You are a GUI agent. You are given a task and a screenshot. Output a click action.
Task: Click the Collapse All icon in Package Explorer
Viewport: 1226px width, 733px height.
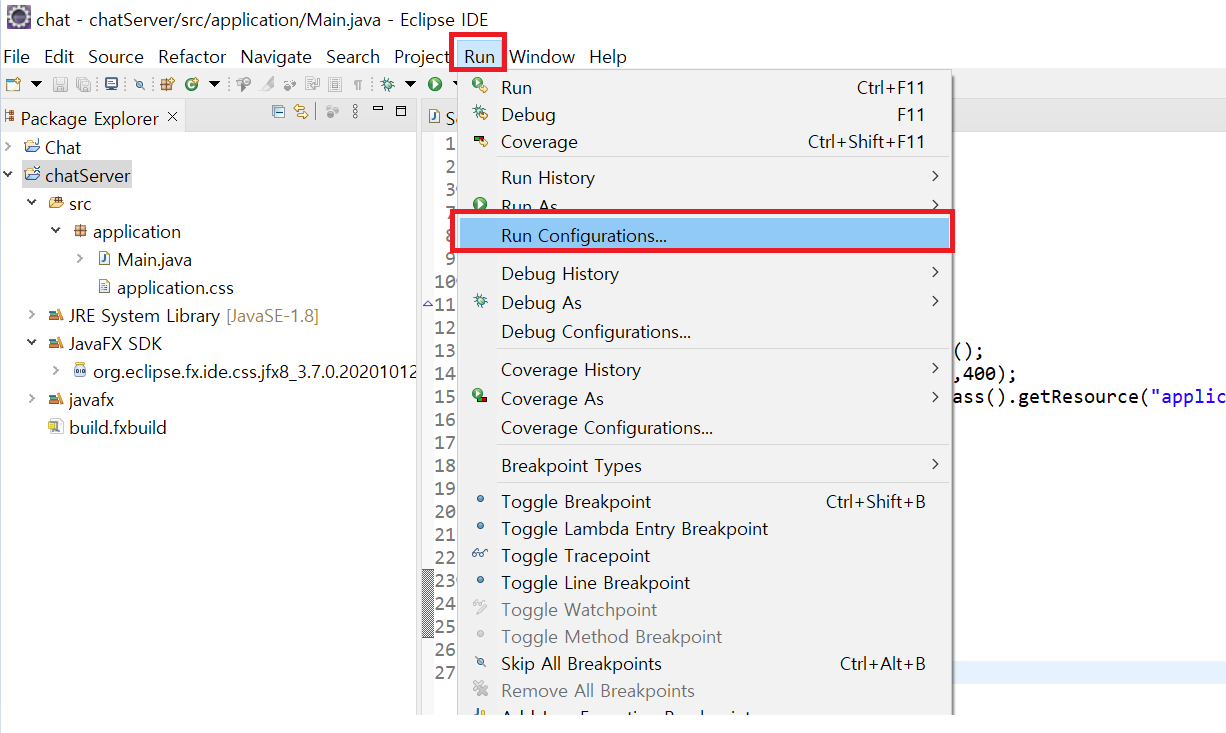tap(278, 111)
